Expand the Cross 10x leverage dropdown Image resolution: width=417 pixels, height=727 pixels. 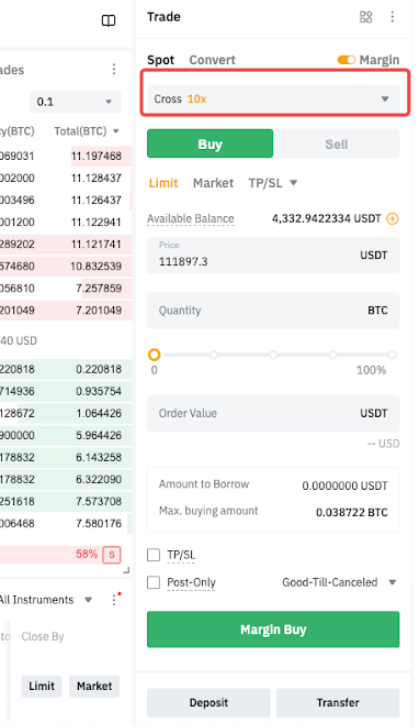click(x=273, y=99)
